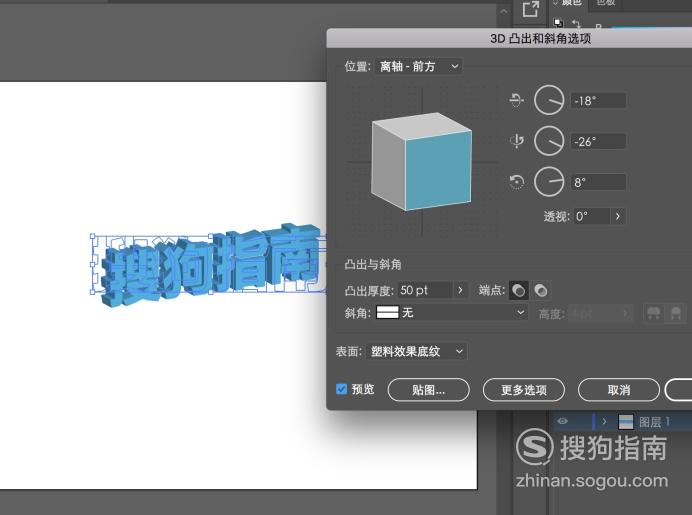Image resolution: width=692 pixels, height=515 pixels.
Task: Click the Y-axis rotation dial for -26°
Action: pos(549,141)
